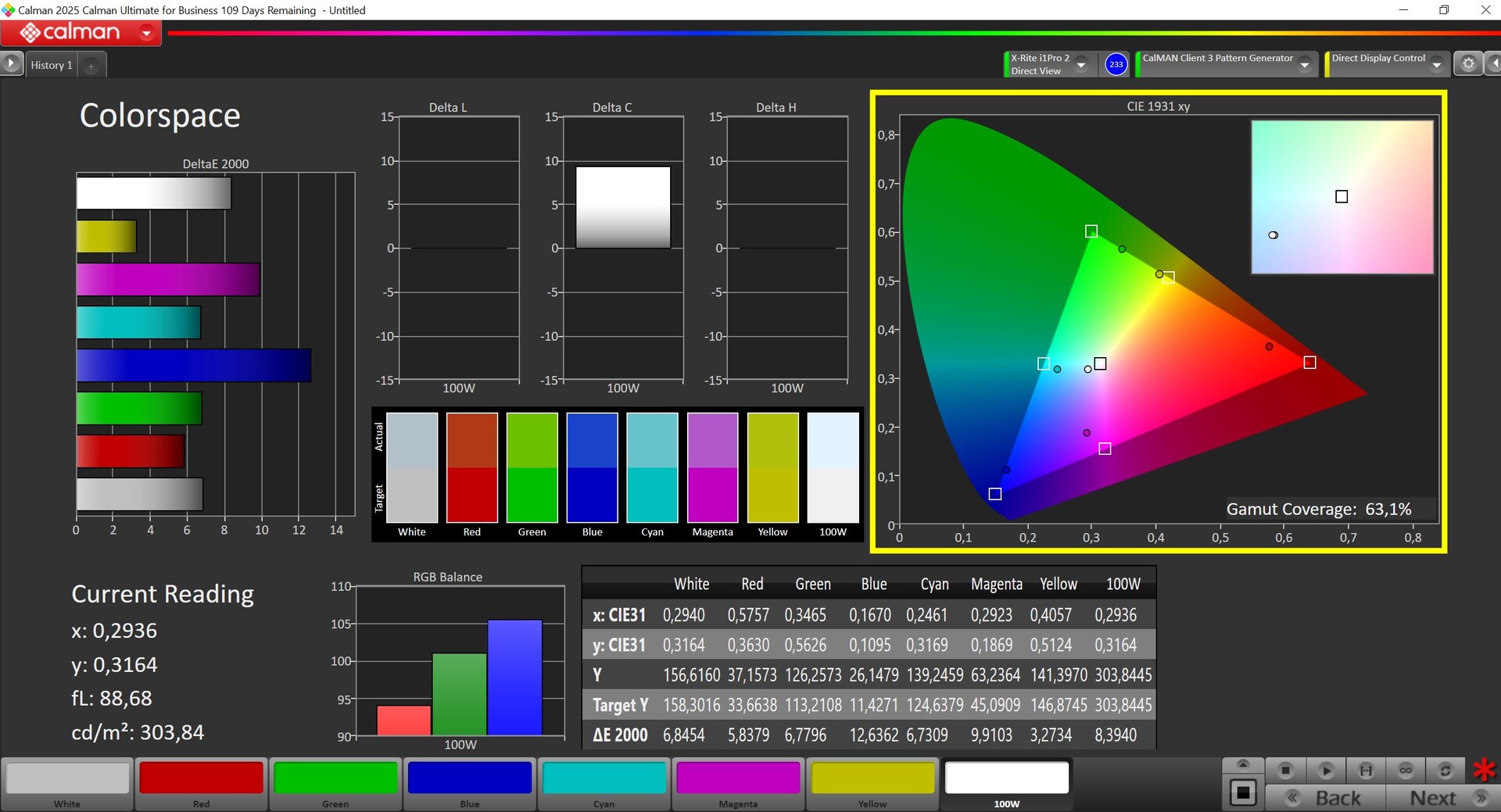The height and width of the screenshot is (812, 1501).
Task: Expand the left side panel arrow
Action: tap(11, 63)
